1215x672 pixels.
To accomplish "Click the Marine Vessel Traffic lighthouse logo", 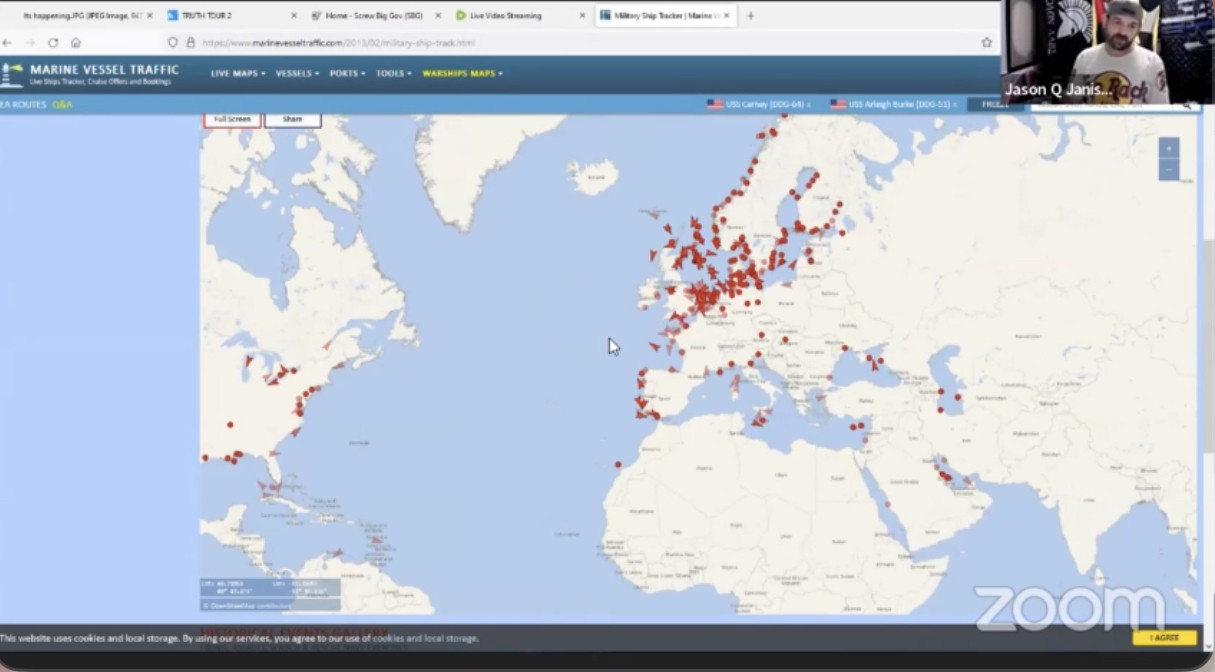I will 12,75.
